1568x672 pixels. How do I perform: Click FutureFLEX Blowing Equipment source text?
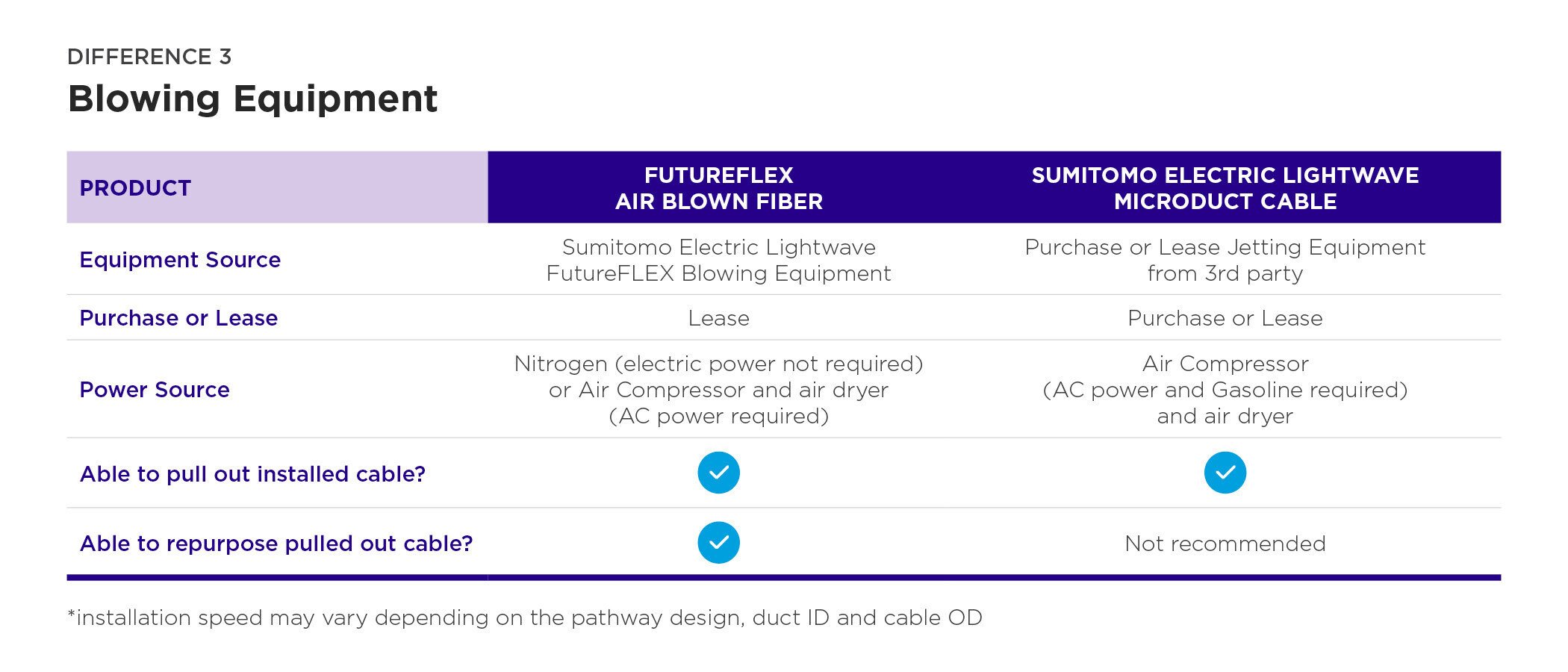click(718, 260)
